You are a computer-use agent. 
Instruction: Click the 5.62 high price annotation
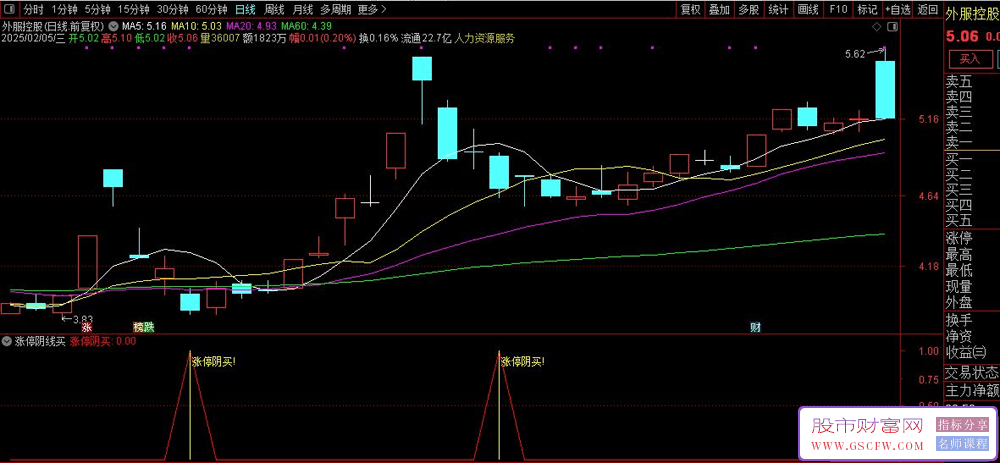click(855, 55)
